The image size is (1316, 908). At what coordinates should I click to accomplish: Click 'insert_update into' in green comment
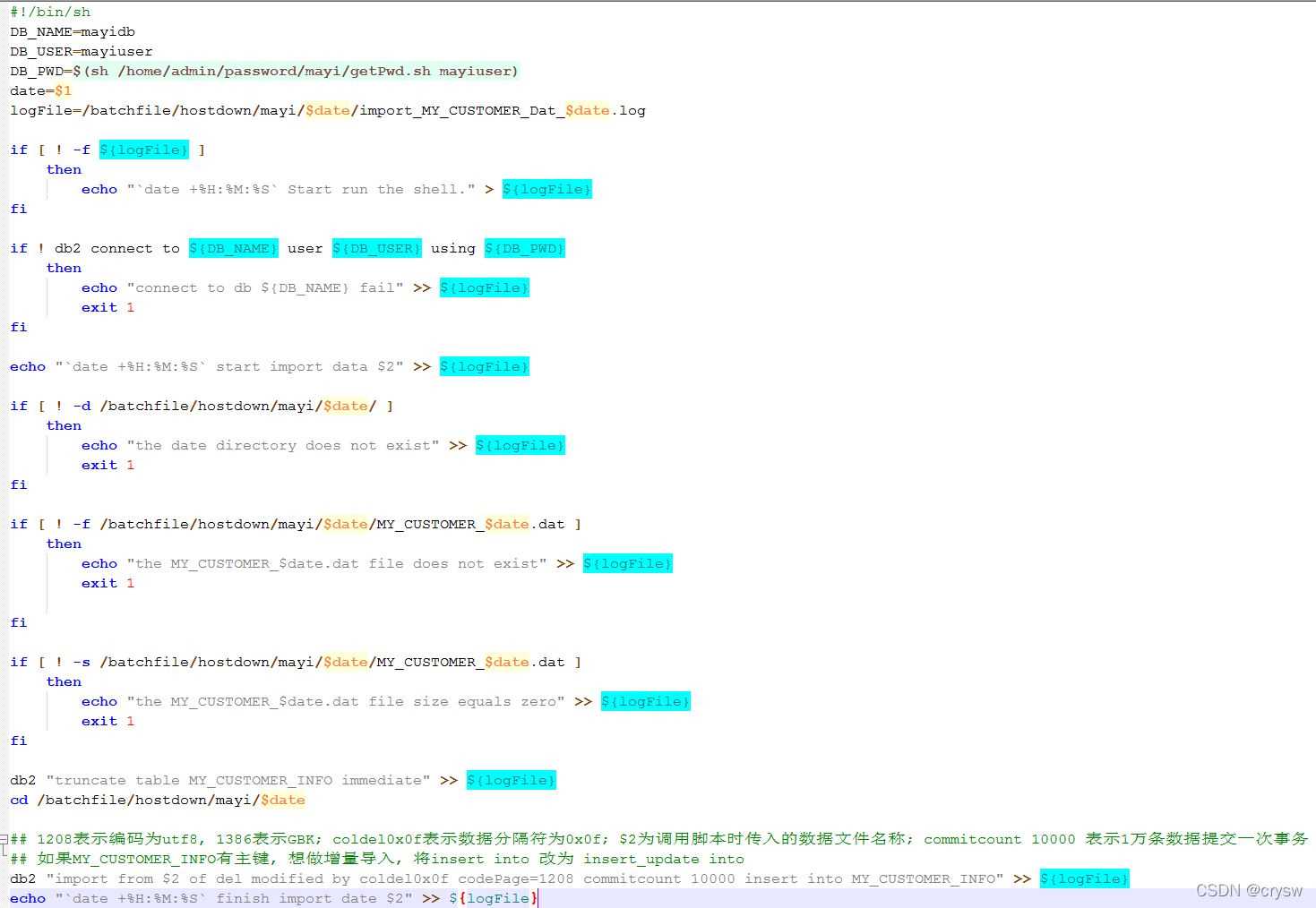(664, 859)
